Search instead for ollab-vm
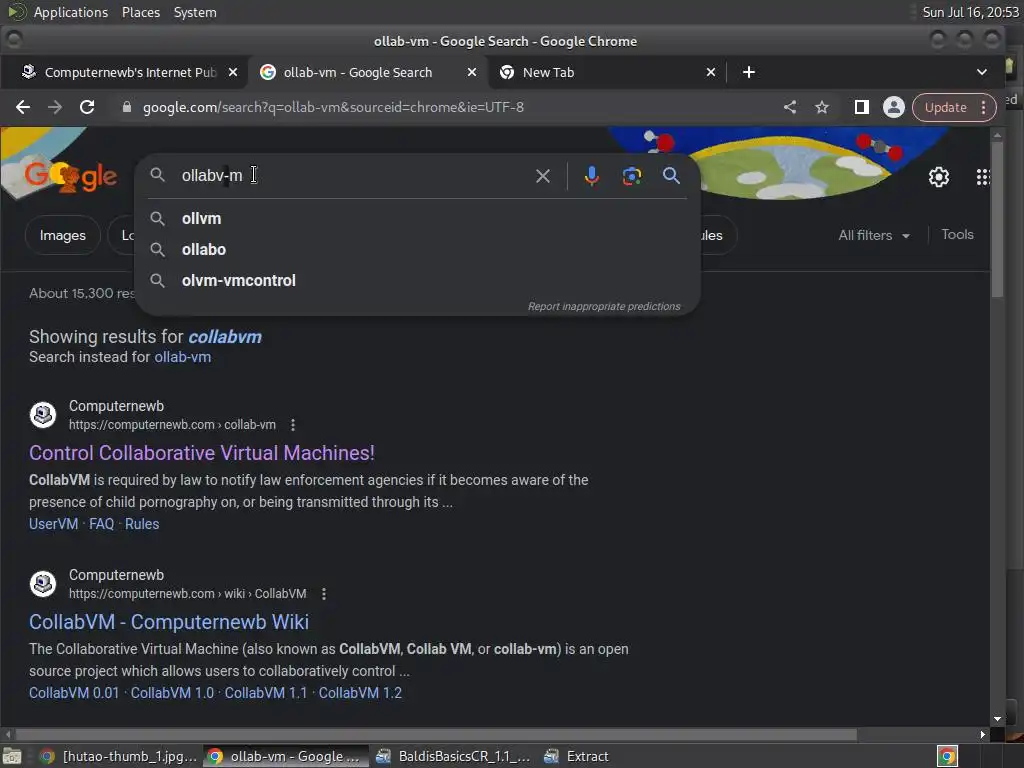The image size is (1024, 768). pos(182,357)
